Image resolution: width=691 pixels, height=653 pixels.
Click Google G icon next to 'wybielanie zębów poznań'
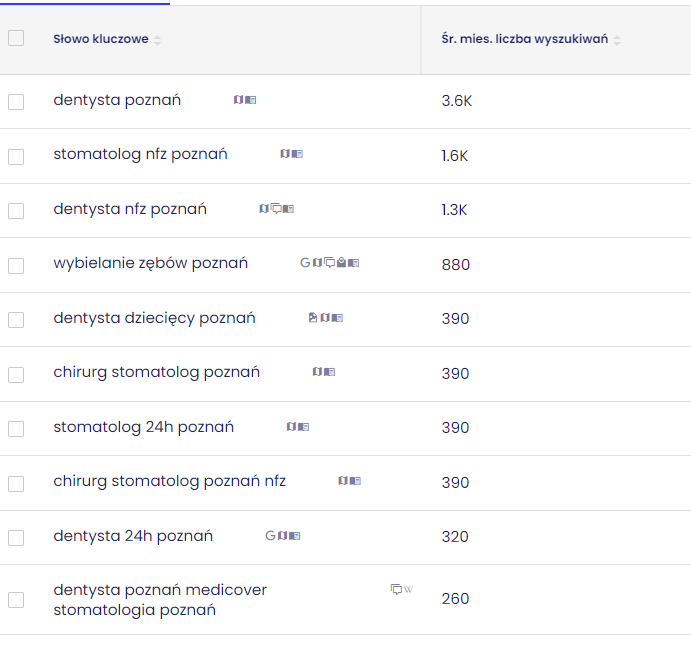[305, 263]
